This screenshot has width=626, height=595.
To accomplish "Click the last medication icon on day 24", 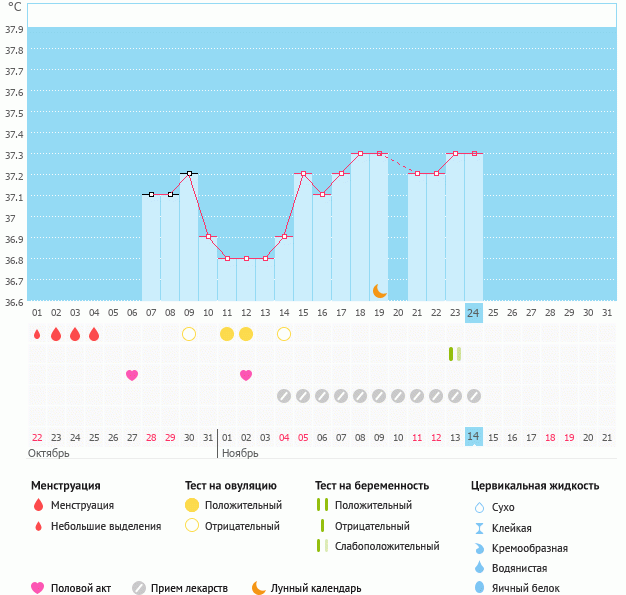I will 474,396.
